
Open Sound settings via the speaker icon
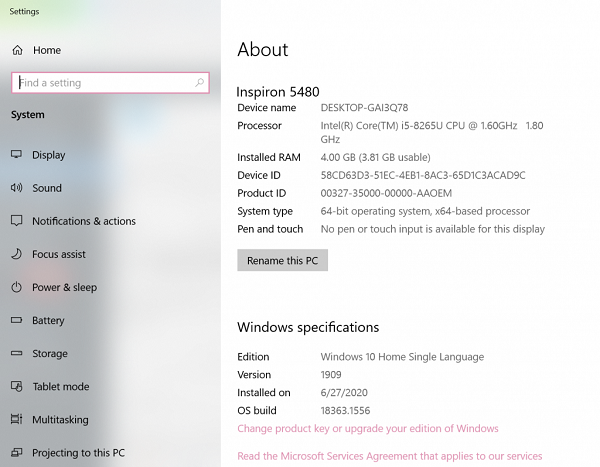click(x=17, y=188)
